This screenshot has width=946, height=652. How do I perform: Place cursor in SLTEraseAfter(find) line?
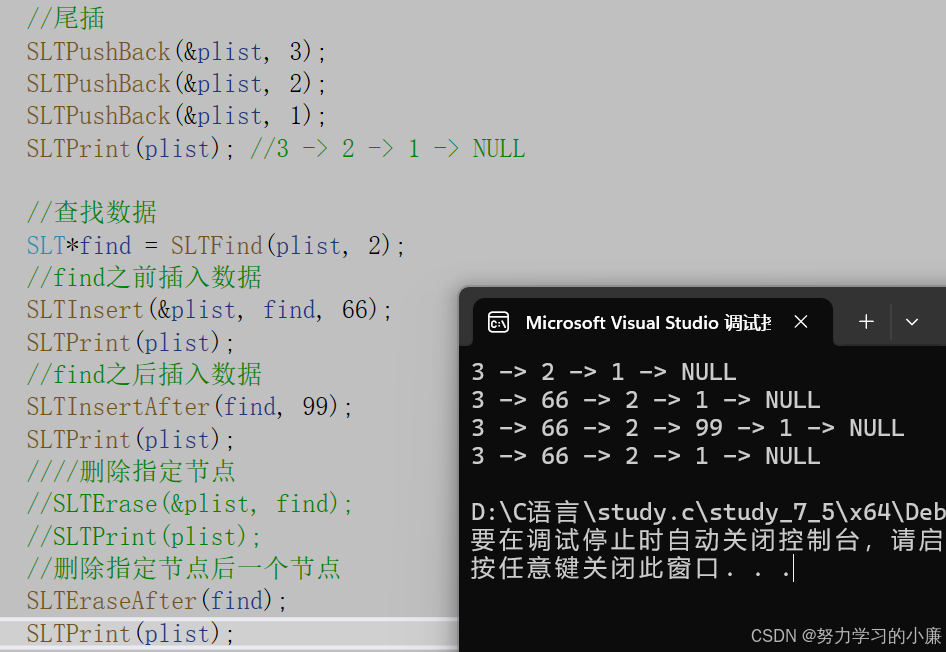[157, 601]
